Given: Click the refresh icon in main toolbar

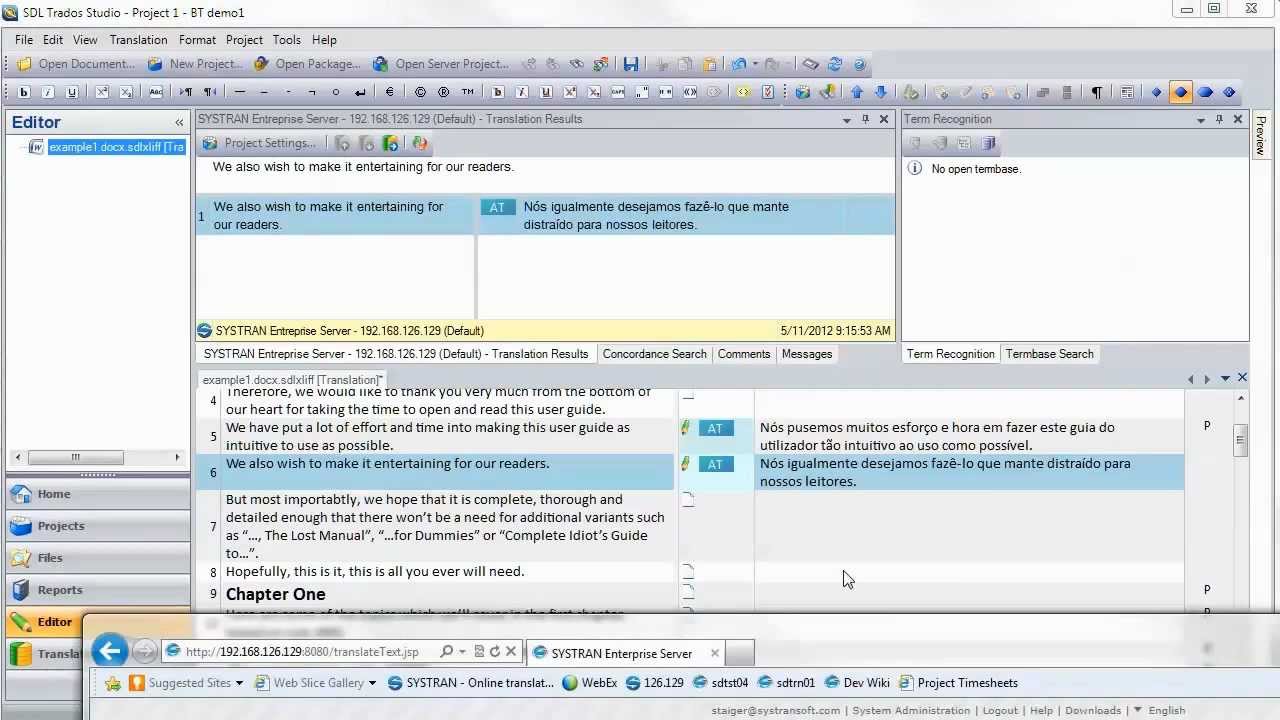Looking at the screenshot, I should coord(835,64).
